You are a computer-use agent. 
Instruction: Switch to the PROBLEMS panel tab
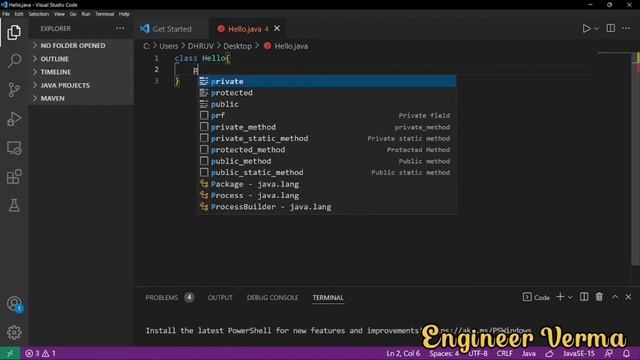pos(162,298)
